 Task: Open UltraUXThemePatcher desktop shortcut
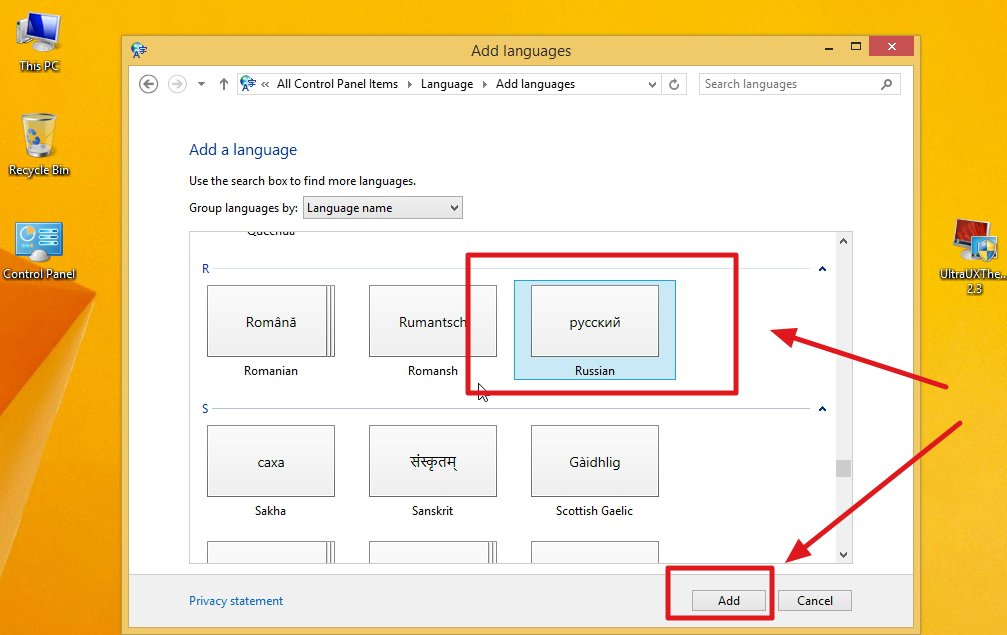click(974, 257)
